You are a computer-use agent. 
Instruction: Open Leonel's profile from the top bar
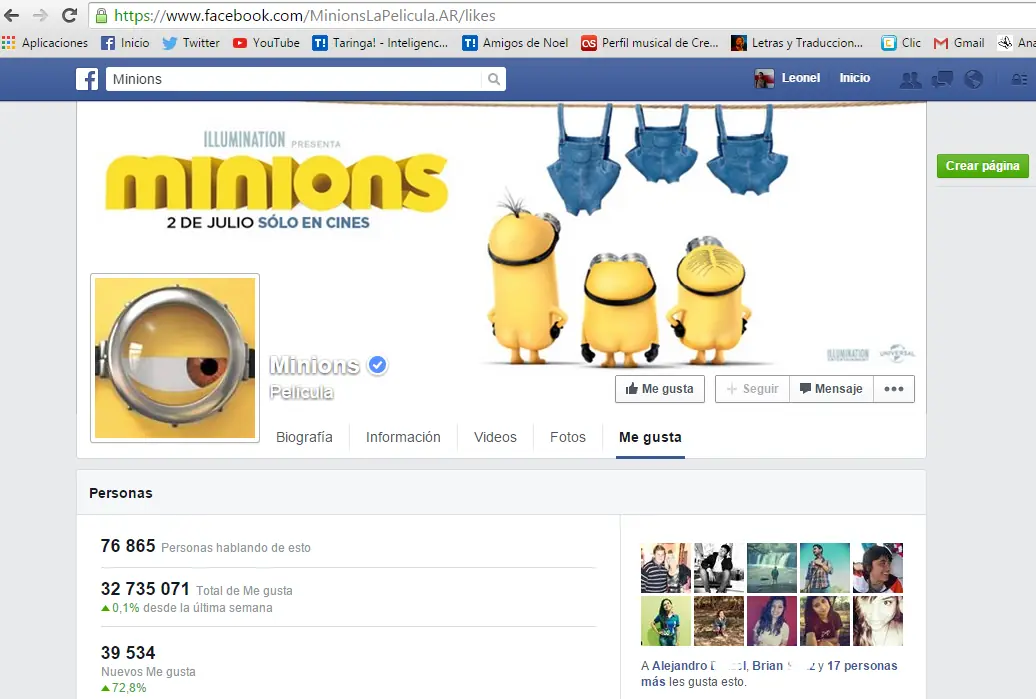(788, 78)
